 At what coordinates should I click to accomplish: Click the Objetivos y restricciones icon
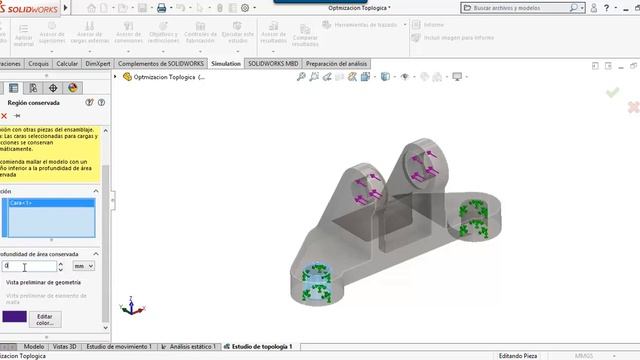pyautogui.click(x=163, y=26)
